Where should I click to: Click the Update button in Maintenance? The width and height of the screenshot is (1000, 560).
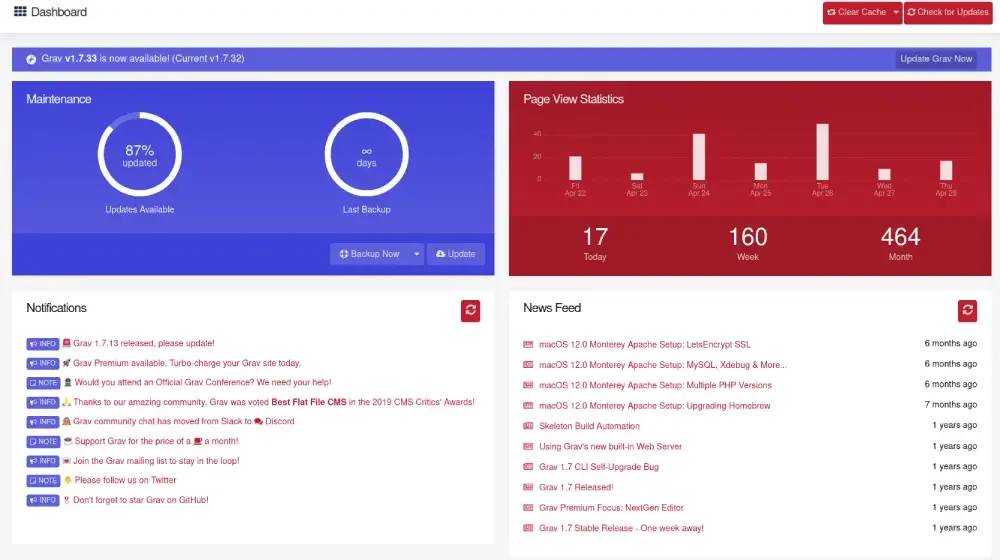point(455,254)
